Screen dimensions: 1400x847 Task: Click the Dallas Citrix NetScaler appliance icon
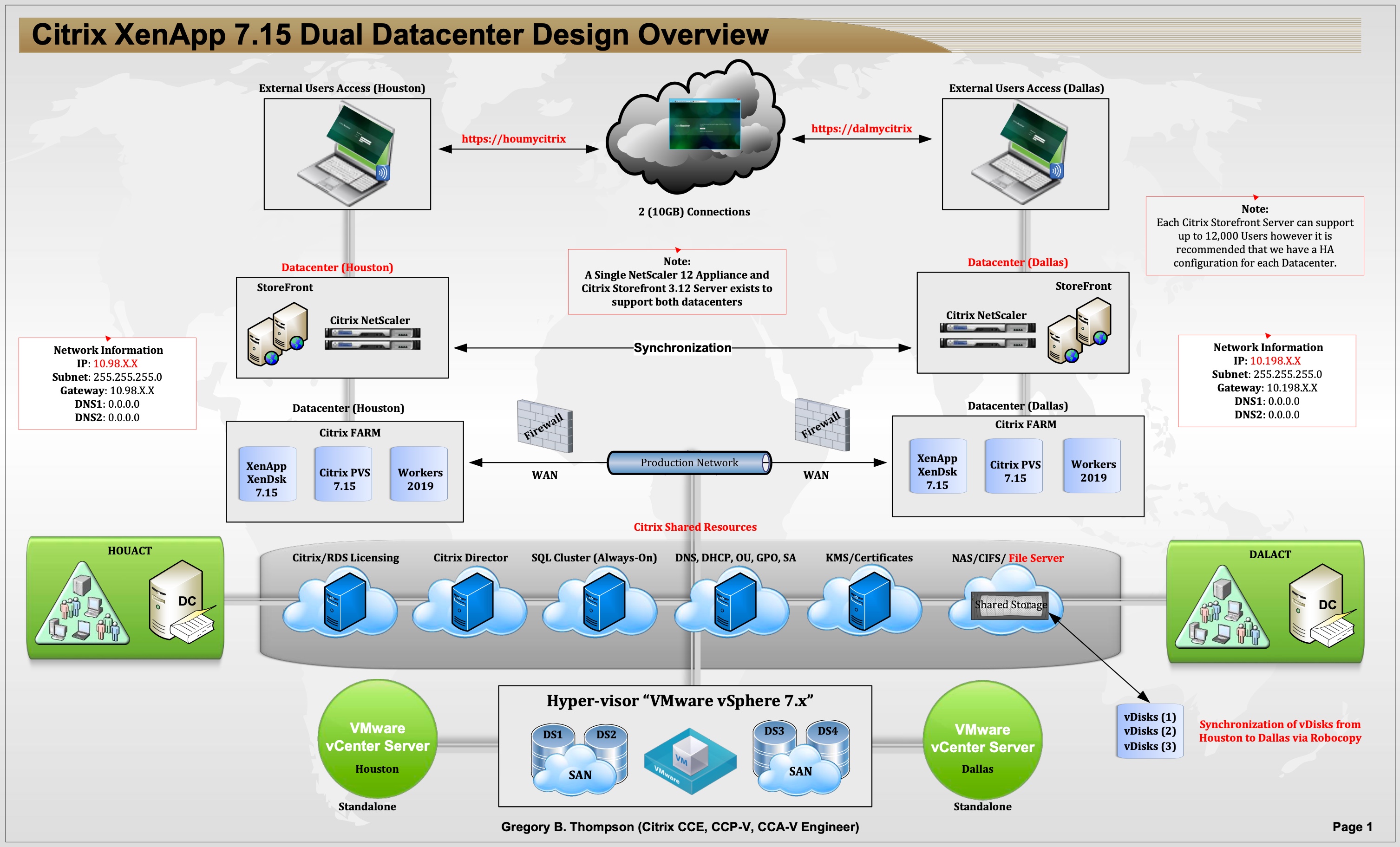coord(988,335)
